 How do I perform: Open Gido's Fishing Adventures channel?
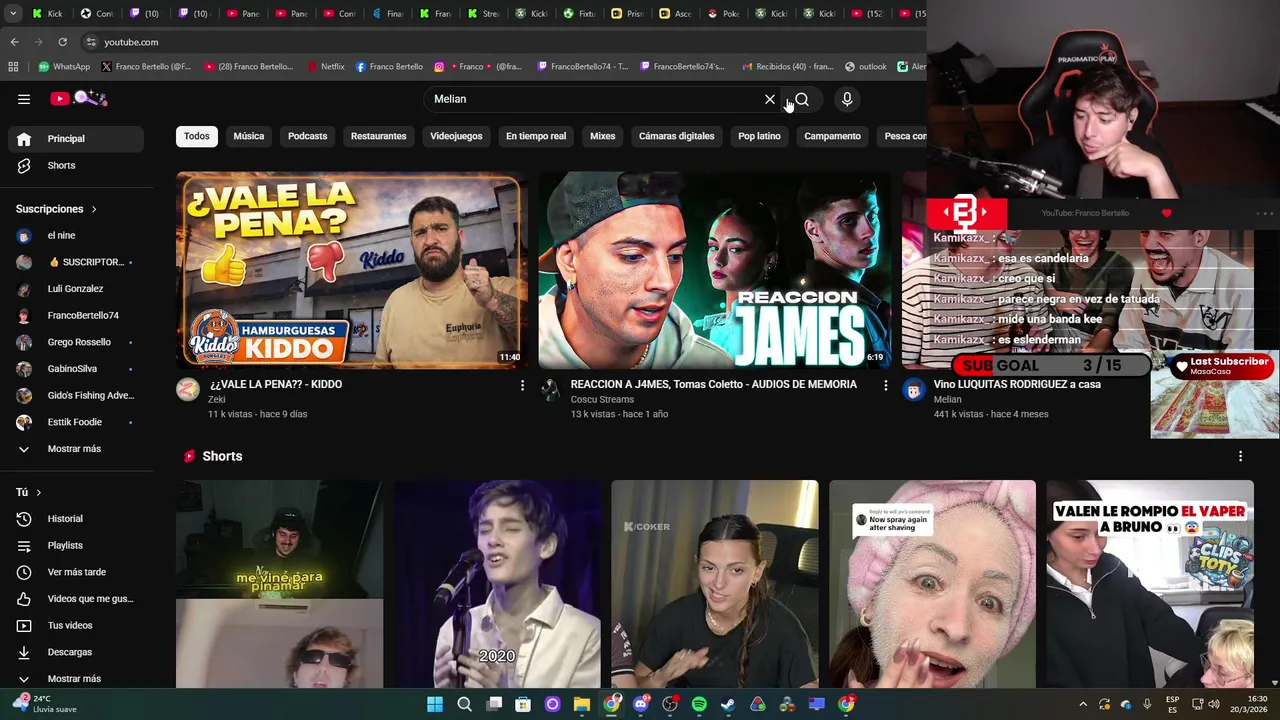point(76,396)
